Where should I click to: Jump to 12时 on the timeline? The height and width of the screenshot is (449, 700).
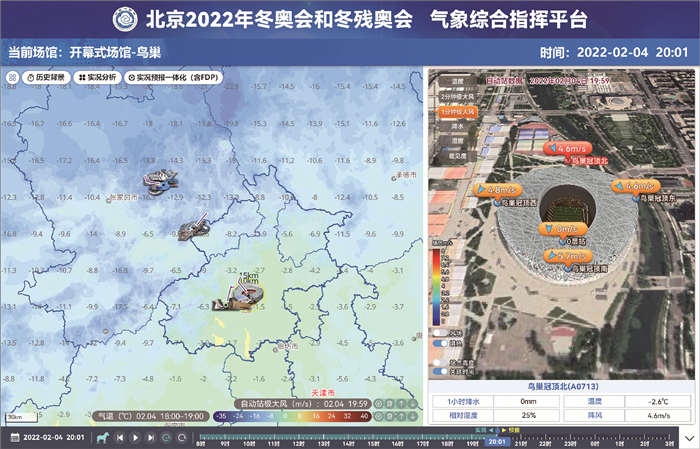(298, 444)
